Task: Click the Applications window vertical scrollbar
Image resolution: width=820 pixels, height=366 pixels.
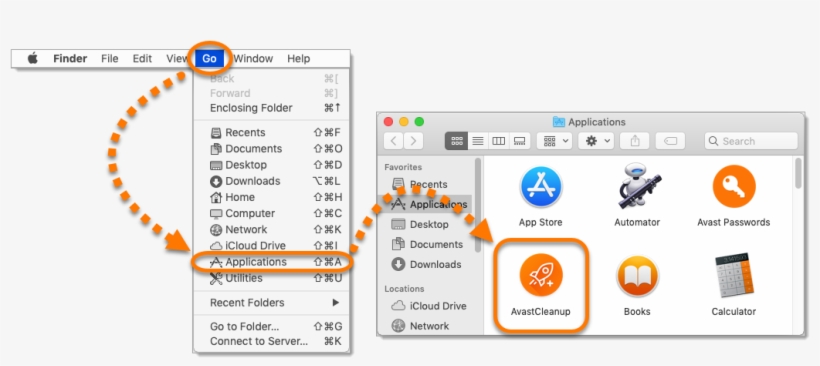Action: coord(798,173)
